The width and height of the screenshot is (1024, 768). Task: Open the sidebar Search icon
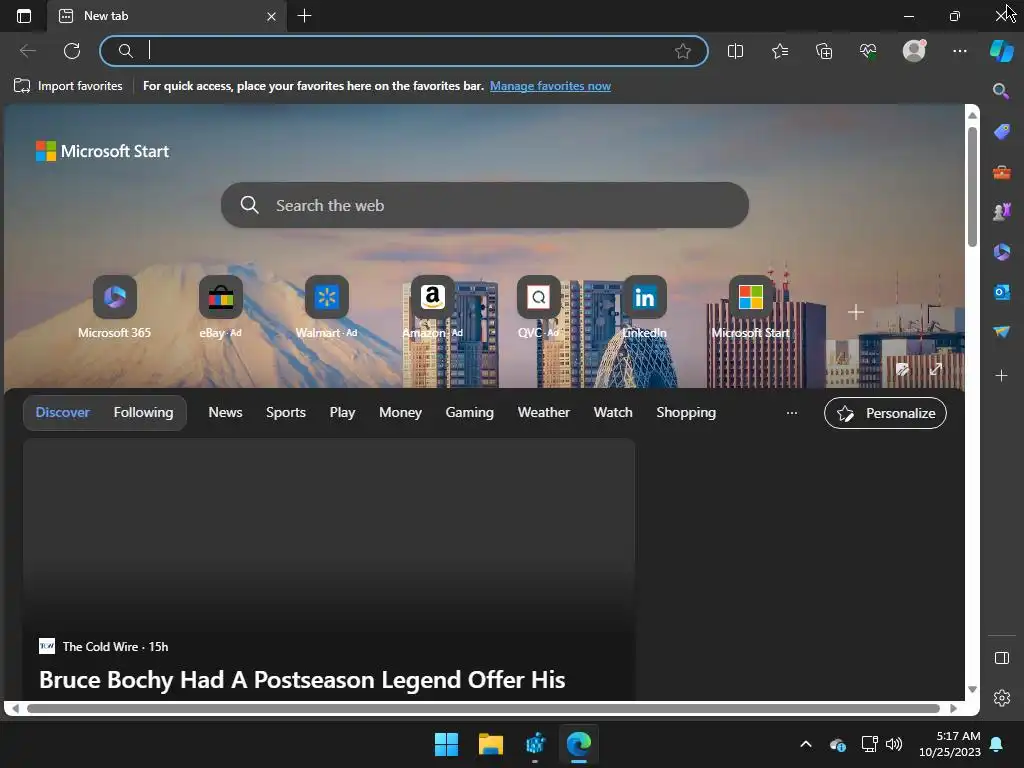1001,91
